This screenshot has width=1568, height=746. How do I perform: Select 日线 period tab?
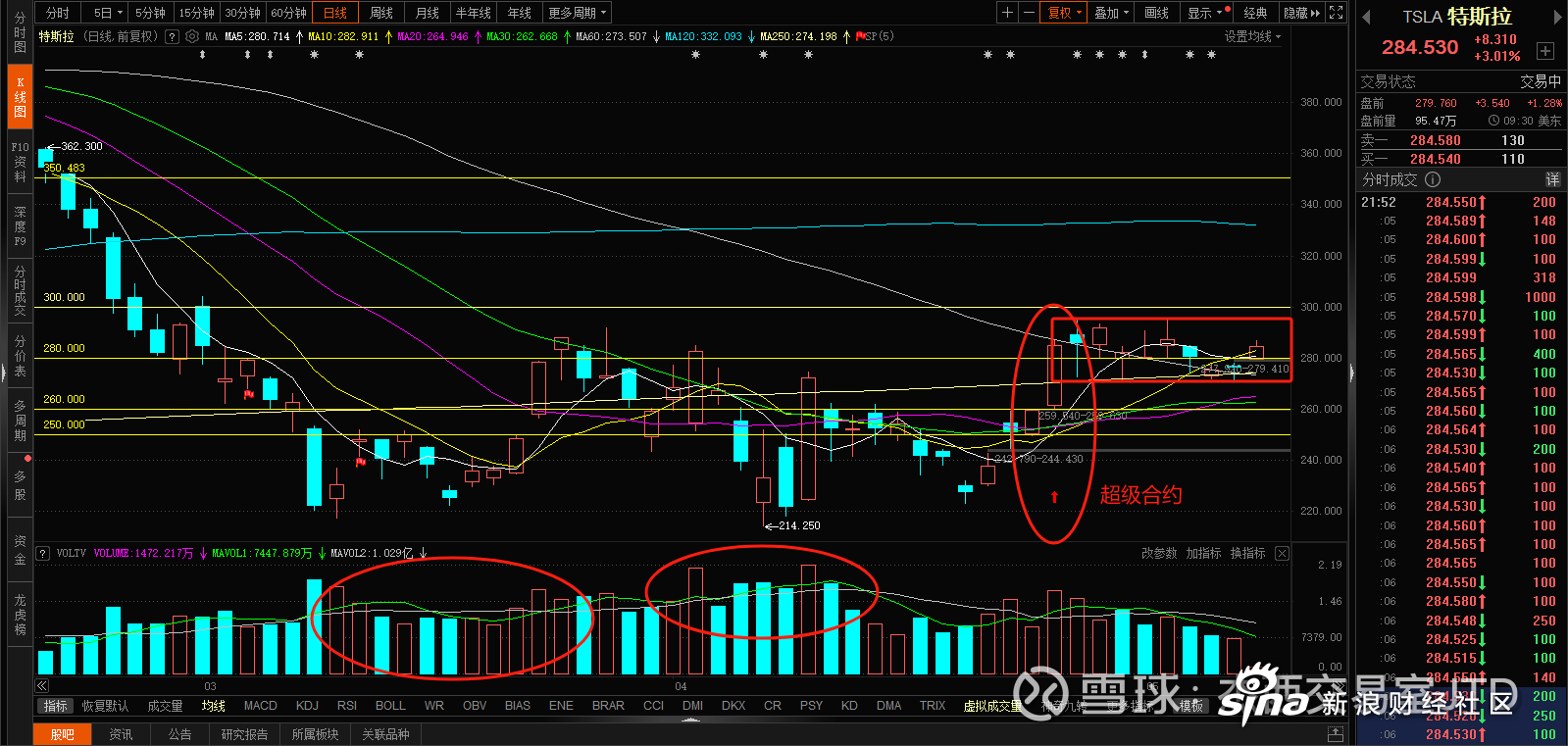pyautogui.click(x=335, y=13)
